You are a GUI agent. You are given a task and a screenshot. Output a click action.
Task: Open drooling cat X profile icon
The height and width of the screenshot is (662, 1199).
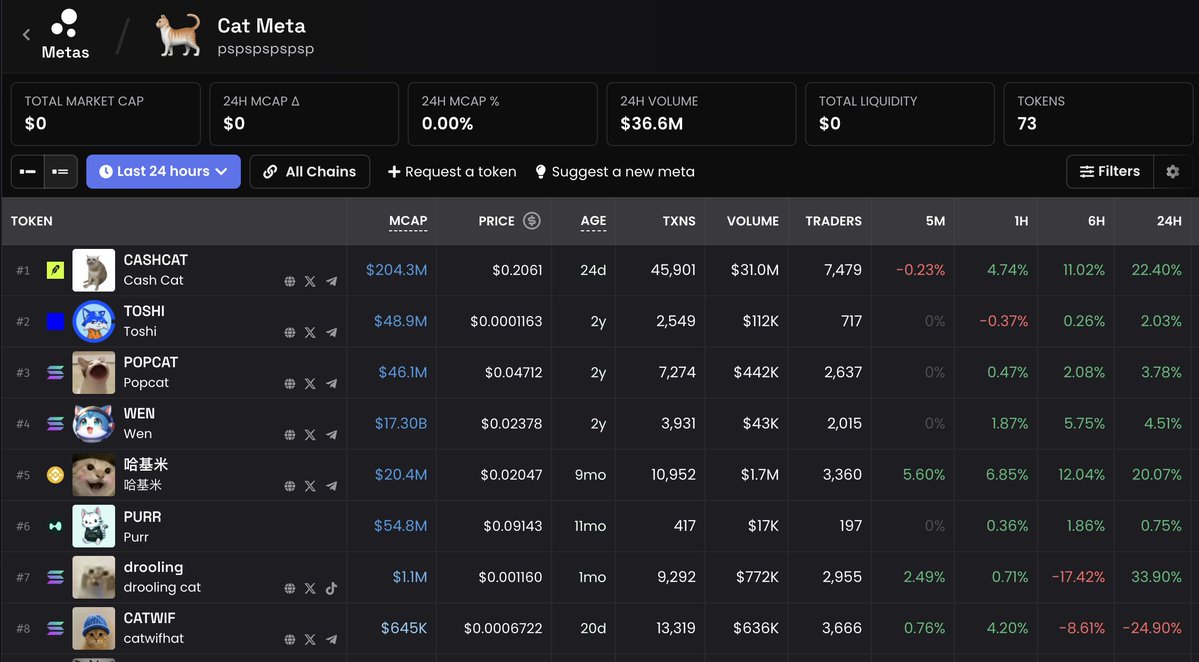[x=310, y=589]
